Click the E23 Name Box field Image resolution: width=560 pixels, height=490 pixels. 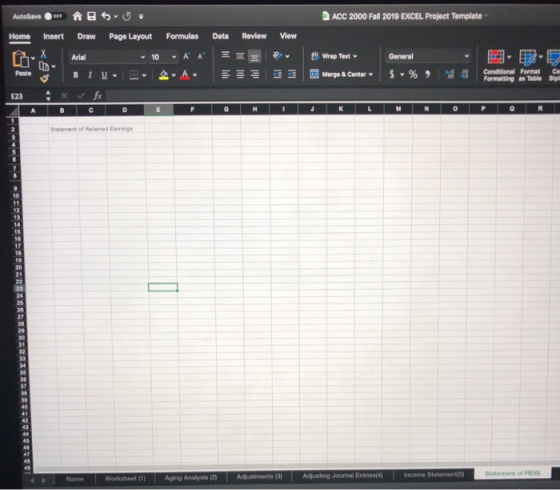tap(26, 96)
